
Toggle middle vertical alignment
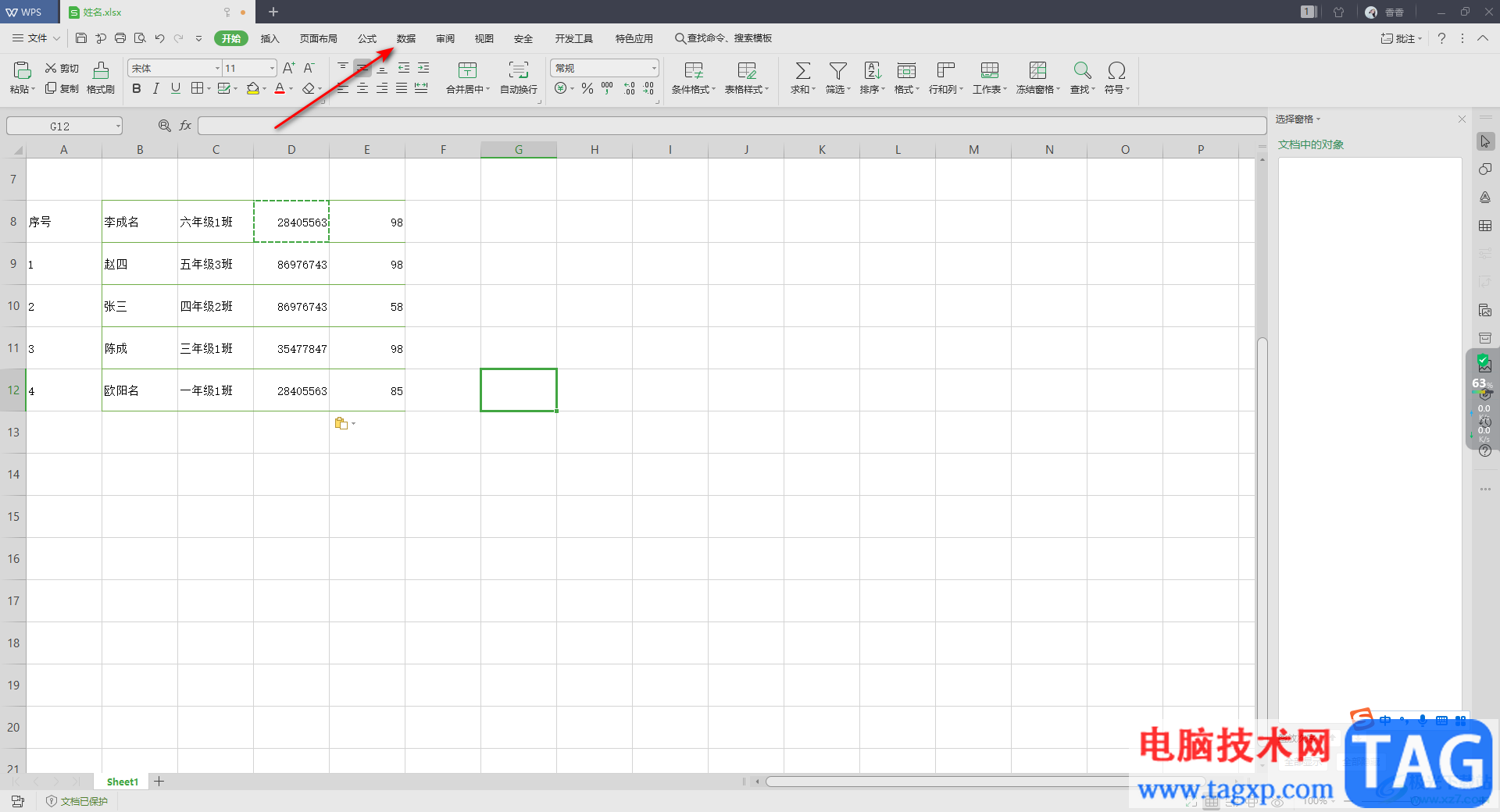[362, 68]
